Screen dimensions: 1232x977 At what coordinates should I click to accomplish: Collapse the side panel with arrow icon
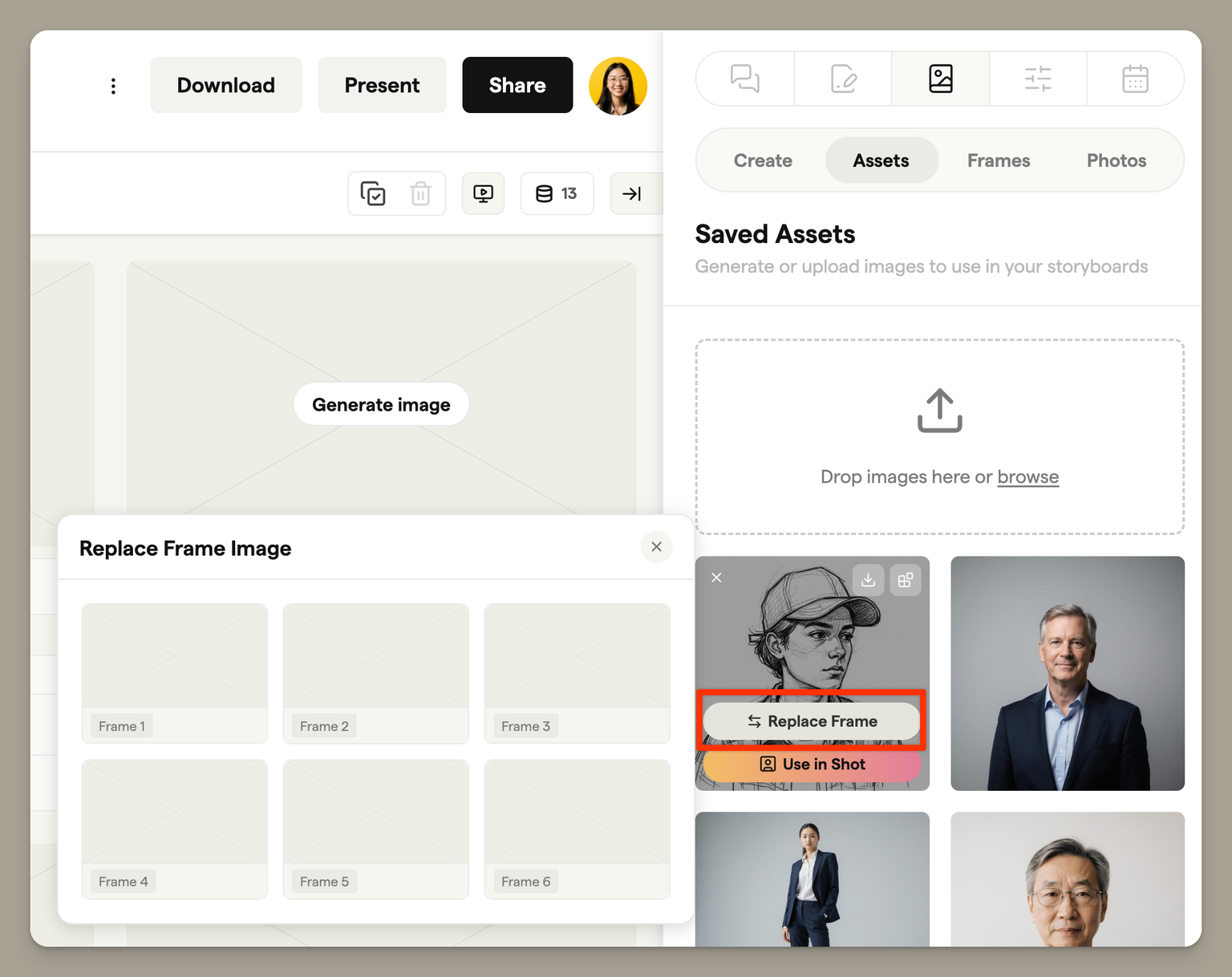click(x=632, y=193)
